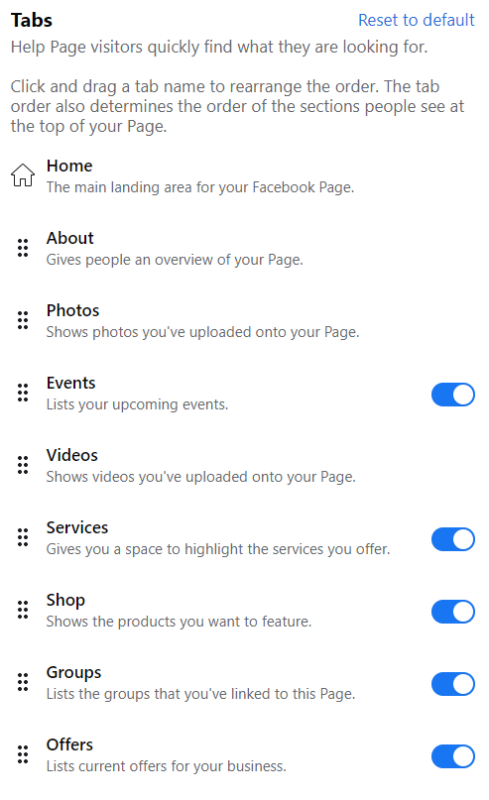Click the drag handle next to Photos
The width and height of the screenshot is (489, 800).
coord(23,320)
